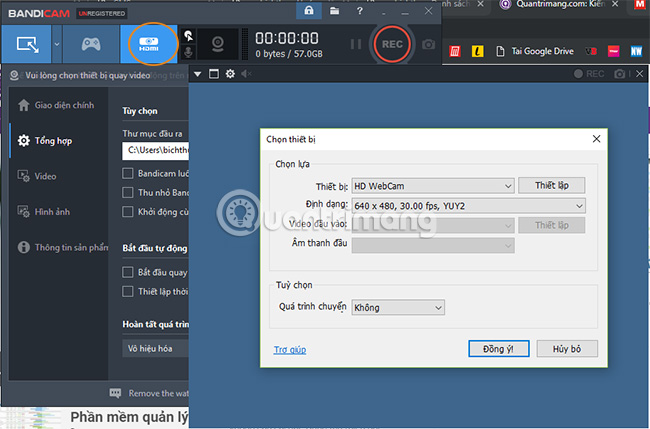Open the screen mode dropdown arrow
Image resolution: width=650 pixels, height=429 pixels.
point(57,44)
